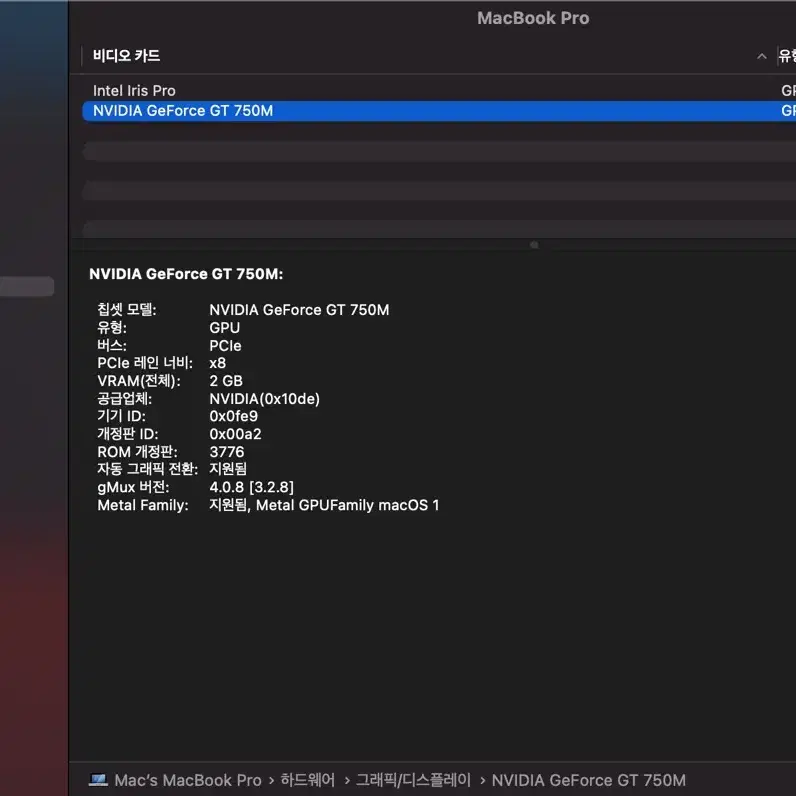The image size is (796, 796).
Task: Click the 칩셋 모델: label
Action: point(127,309)
